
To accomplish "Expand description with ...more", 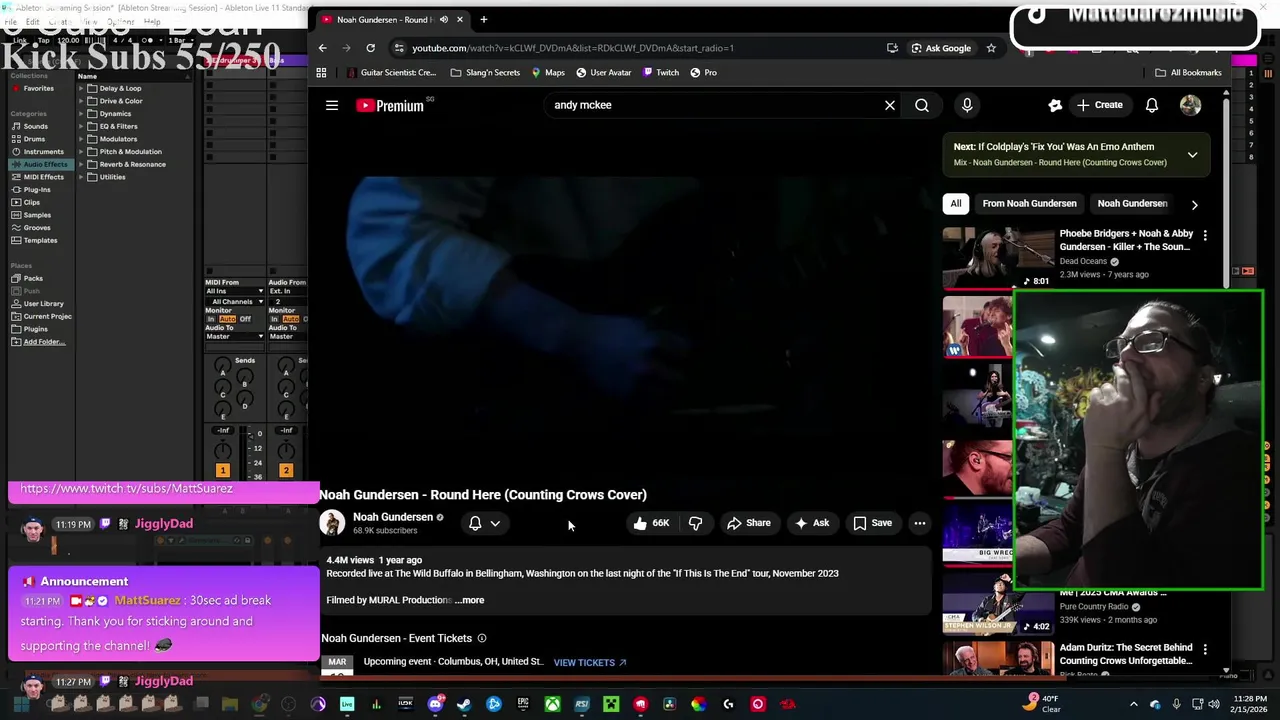I will pyautogui.click(x=469, y=600).
